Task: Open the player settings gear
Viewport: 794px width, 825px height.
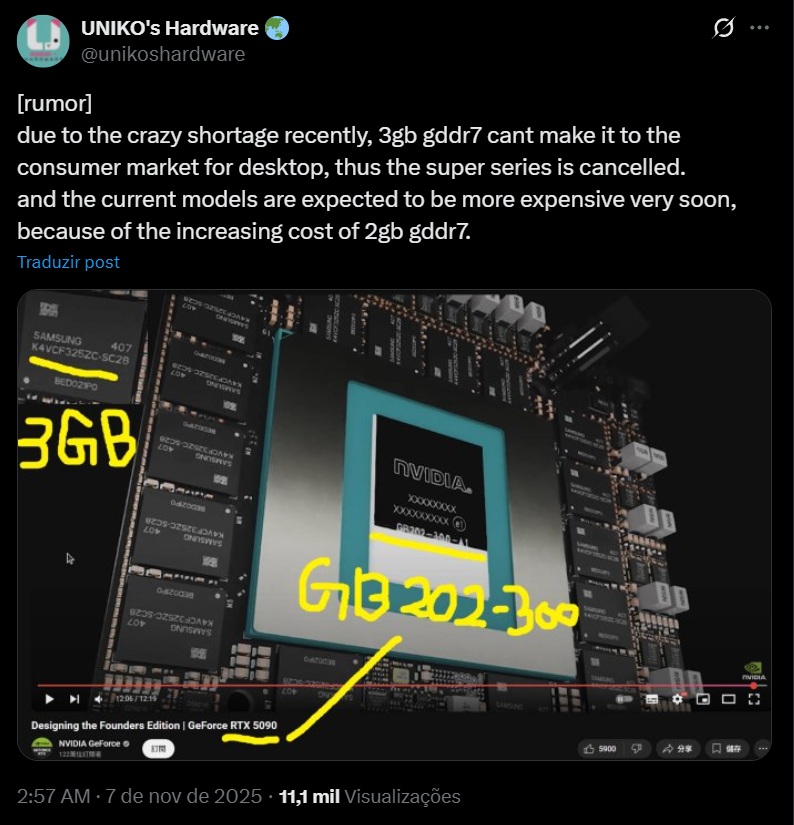Action: (x=677, y=699)
